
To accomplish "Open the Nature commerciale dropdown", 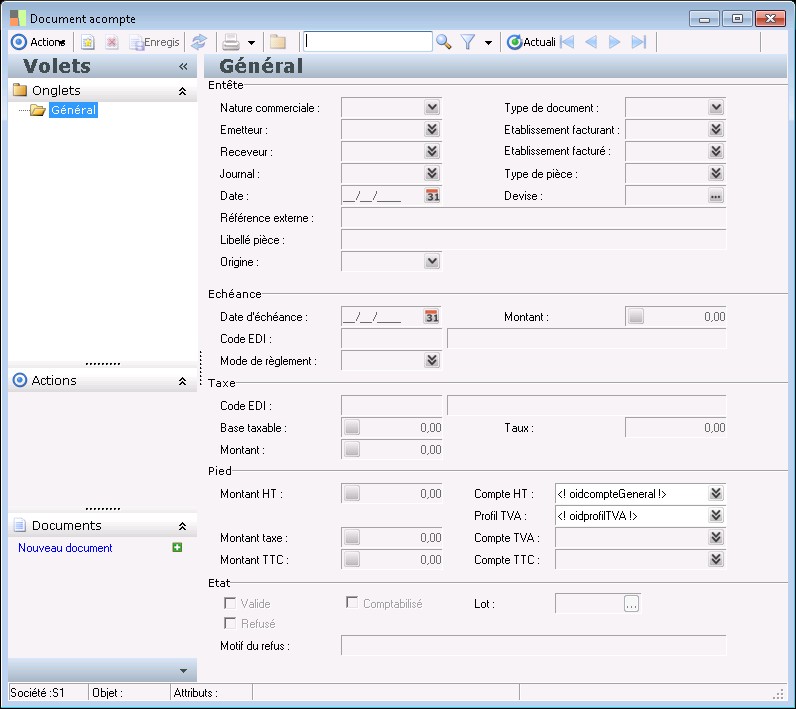I will coord(432,108).
